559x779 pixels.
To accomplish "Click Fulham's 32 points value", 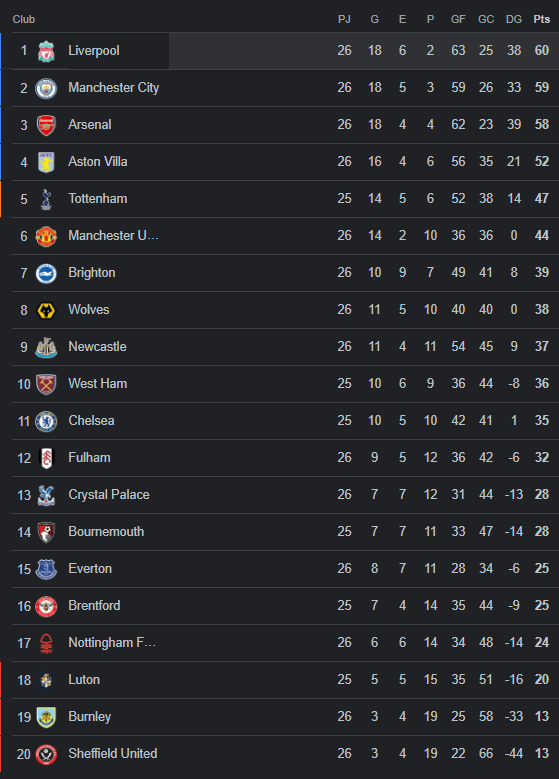I will click(542, 458).
